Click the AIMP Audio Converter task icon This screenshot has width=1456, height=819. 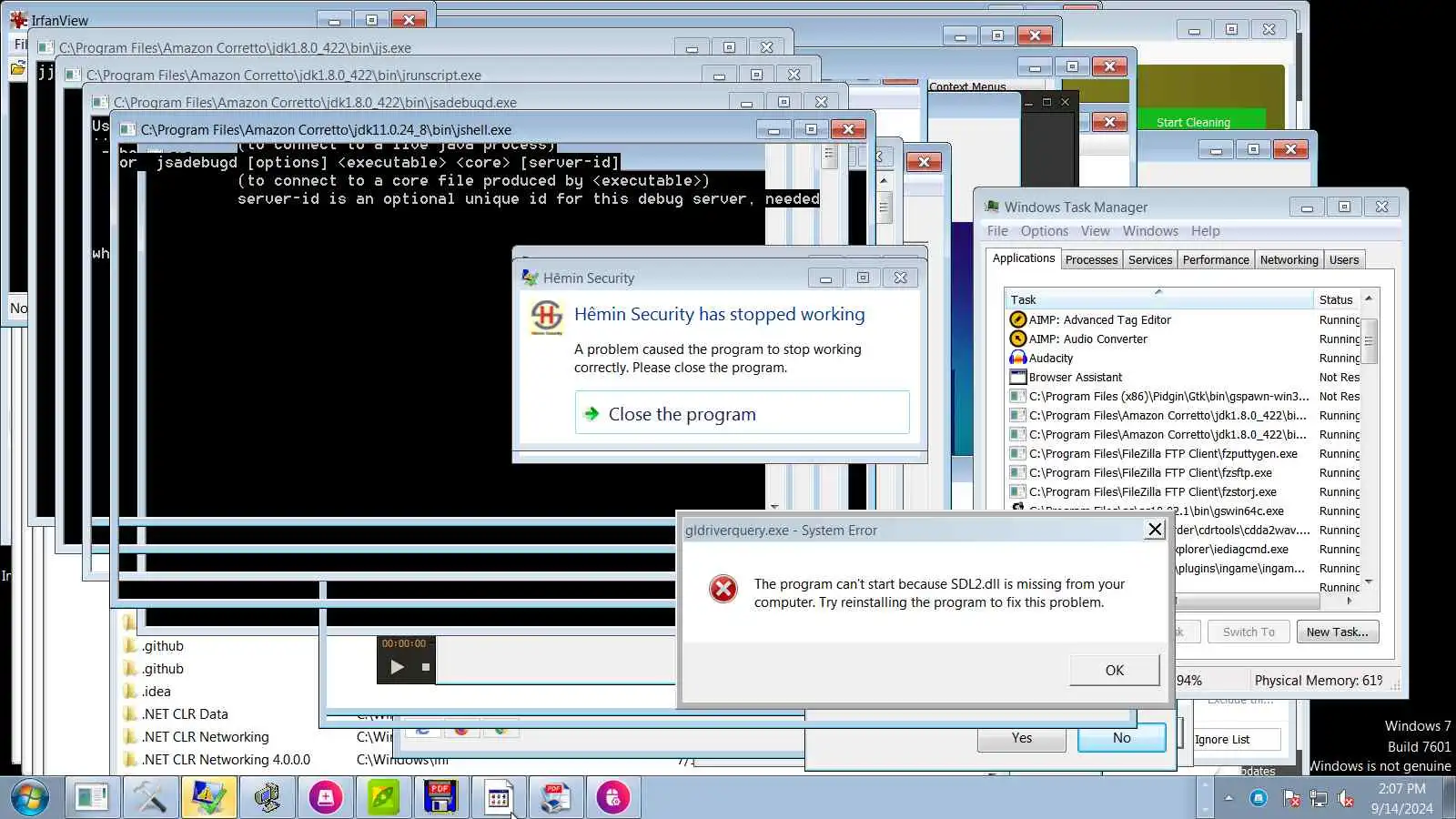tap(1018, 339)
